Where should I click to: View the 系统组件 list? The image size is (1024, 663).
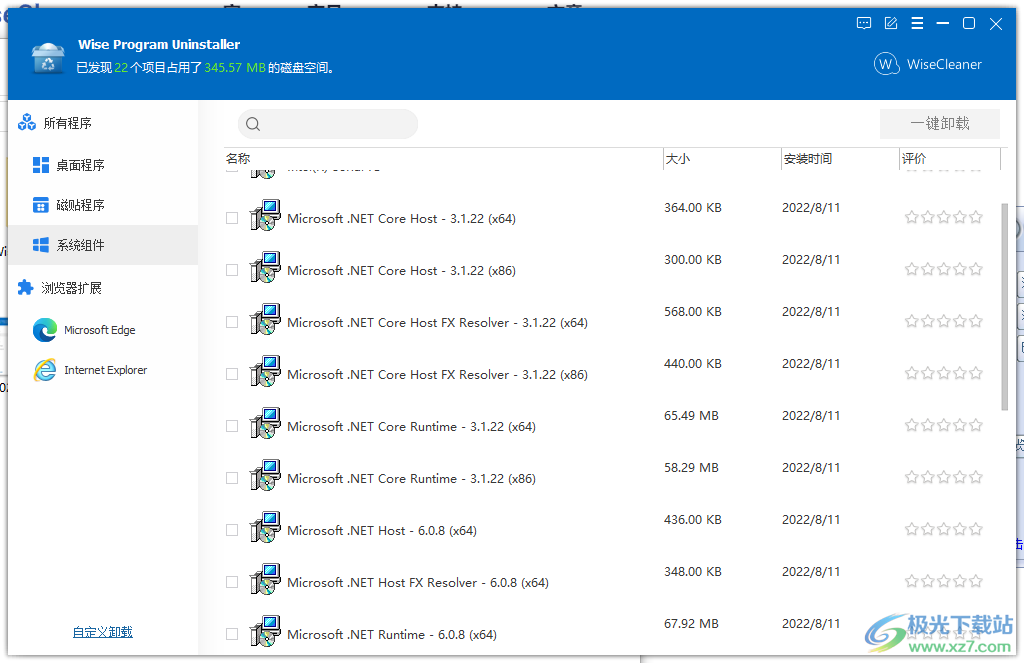[72, 245]
